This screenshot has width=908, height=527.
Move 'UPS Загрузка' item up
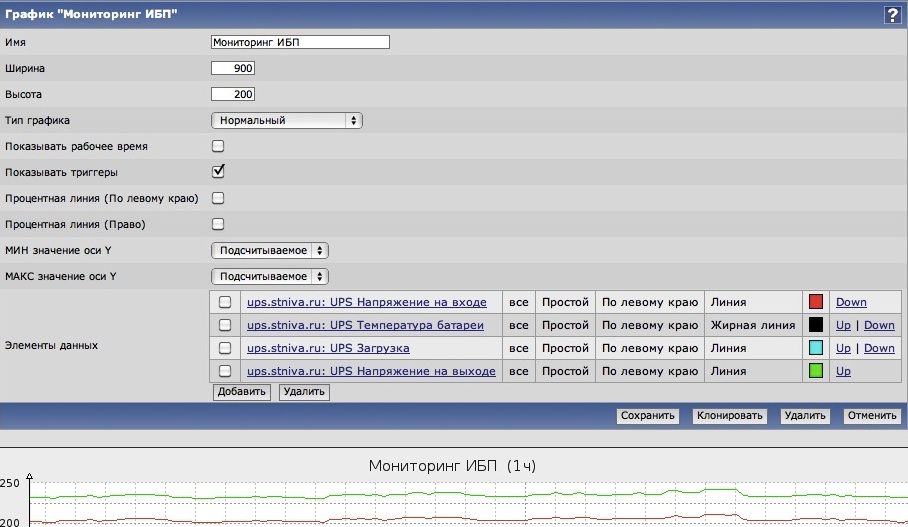tap(843, 348)
